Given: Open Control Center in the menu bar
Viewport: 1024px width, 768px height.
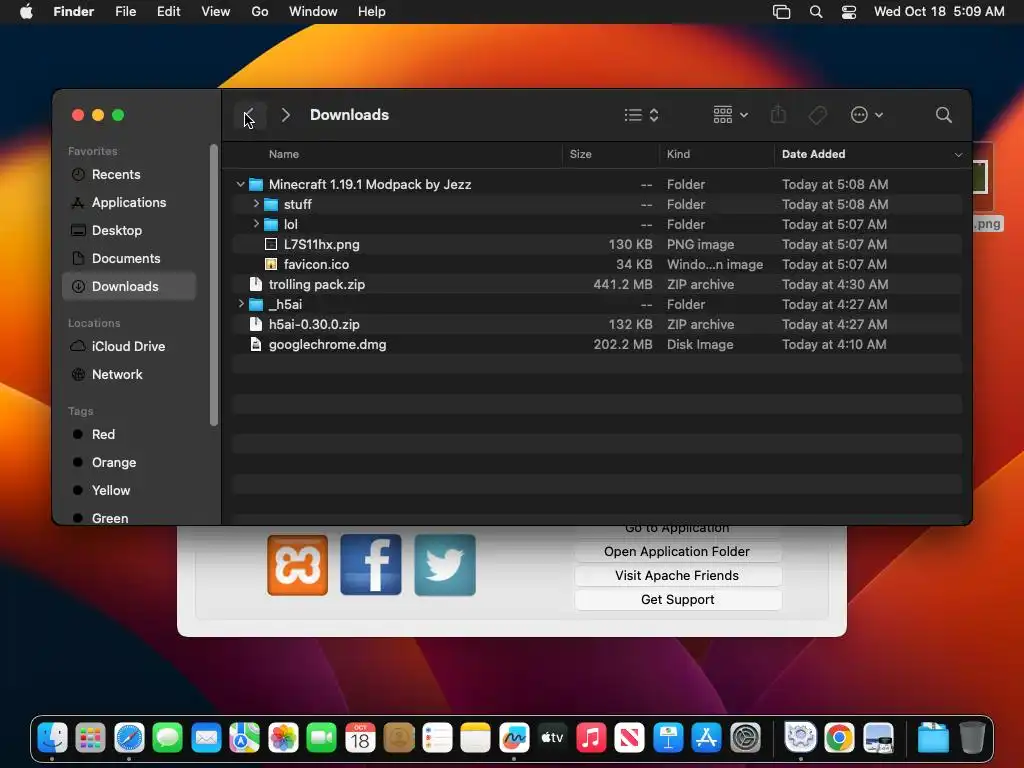Looking at the screenshot, I should [849, 12].
